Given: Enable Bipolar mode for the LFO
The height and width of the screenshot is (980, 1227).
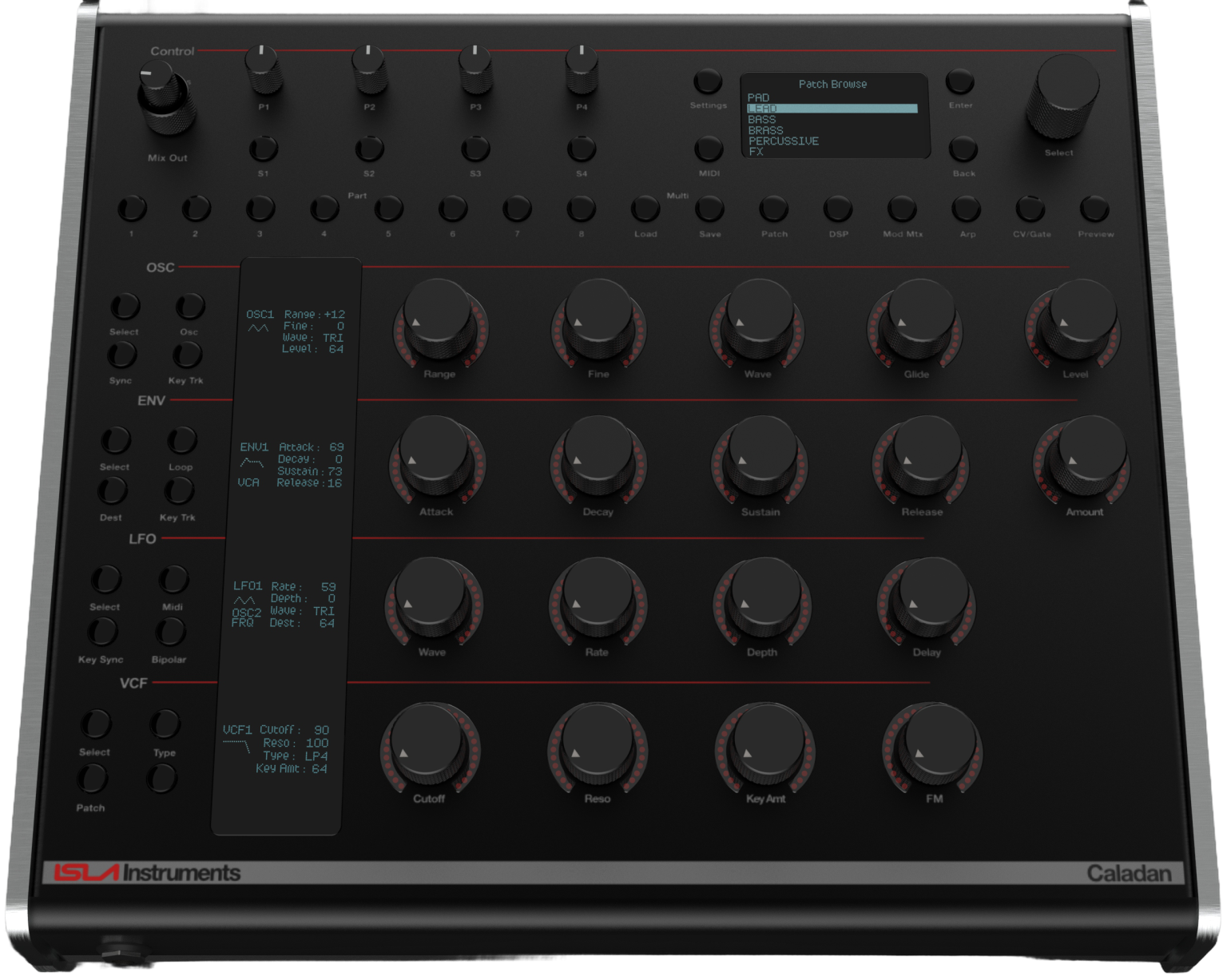Looking at the screenshot, I should 169,633.
